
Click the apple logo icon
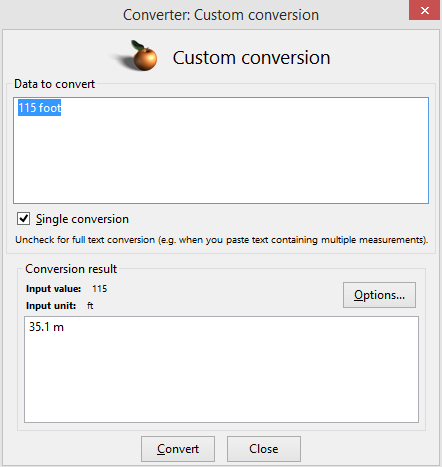point(139,56)
